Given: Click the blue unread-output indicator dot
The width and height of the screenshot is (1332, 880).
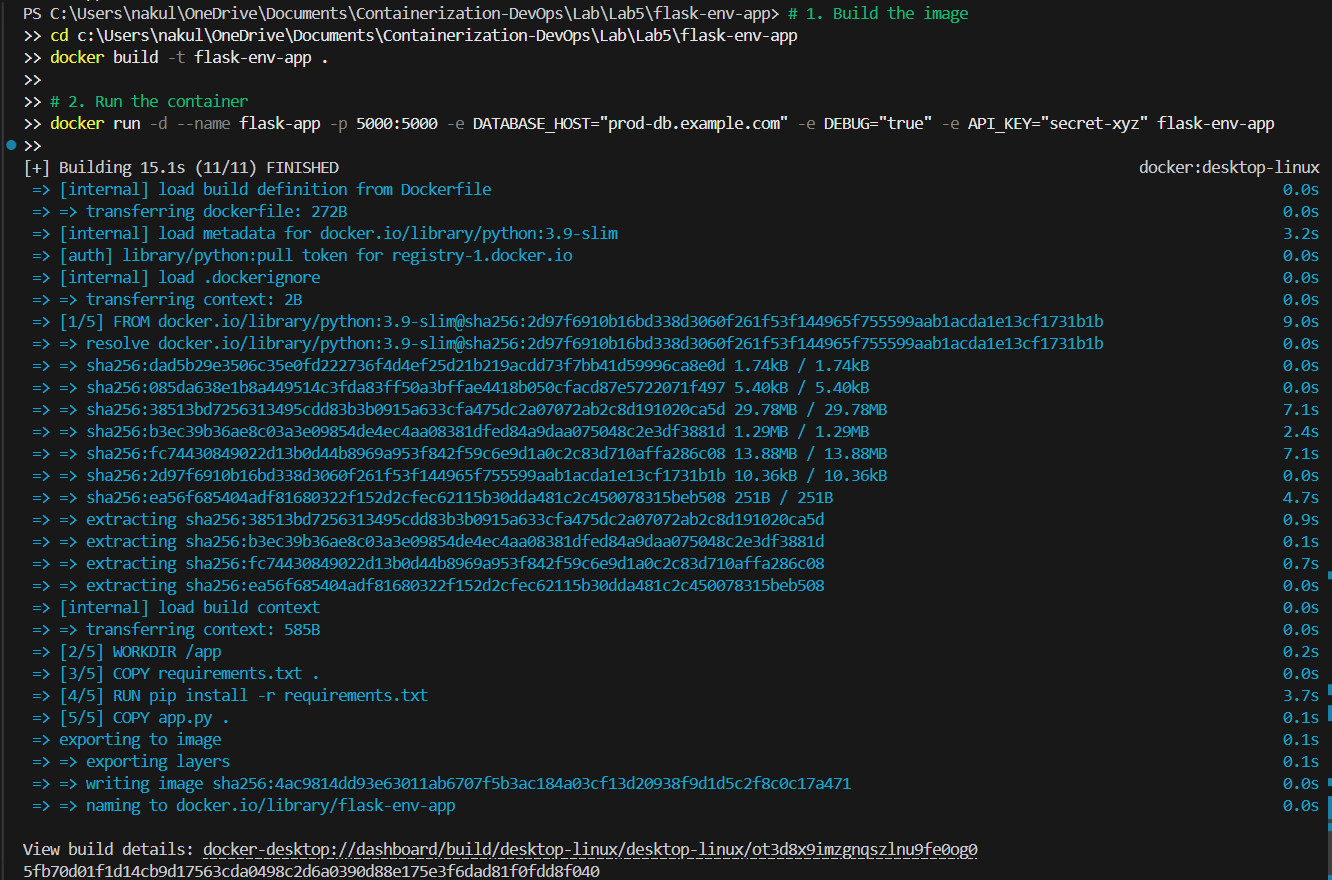Looking at the screenshot, I should pos(10,145).
